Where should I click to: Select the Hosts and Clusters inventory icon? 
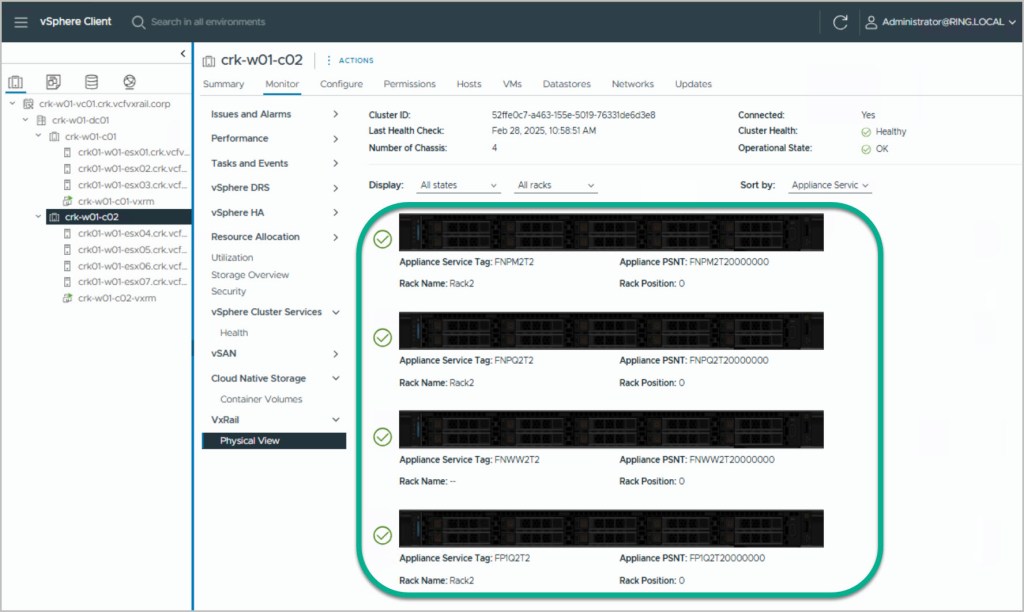[16, 82]
